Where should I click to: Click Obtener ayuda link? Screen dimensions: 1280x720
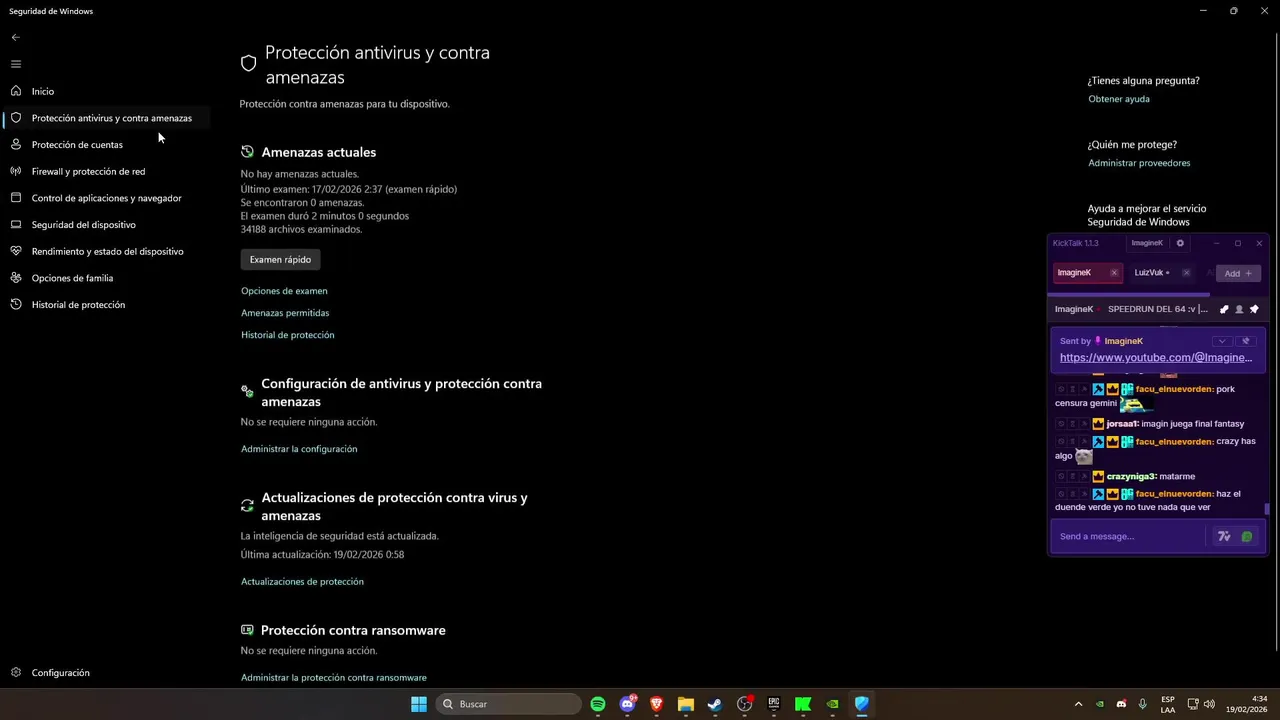pyautogui.click(x=1119, y=99)
